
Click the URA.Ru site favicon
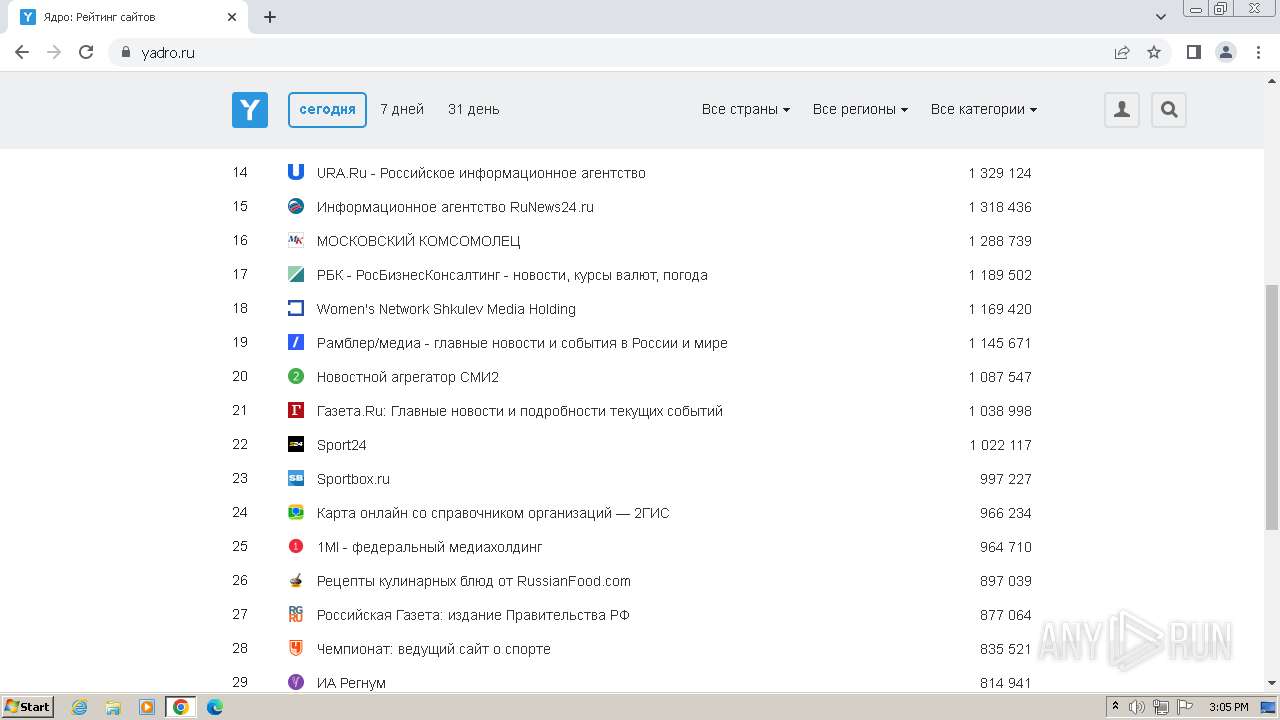tap(296, 172)
